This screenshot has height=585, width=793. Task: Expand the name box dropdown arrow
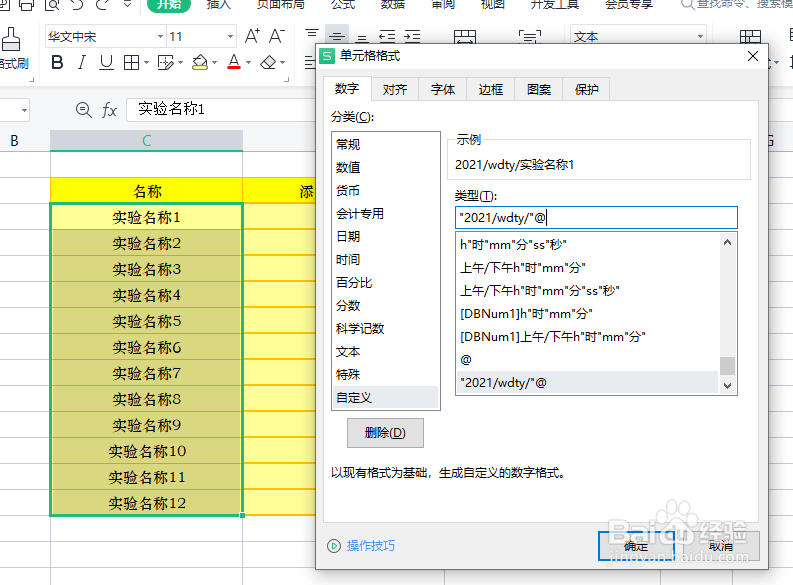coord(24,110)
